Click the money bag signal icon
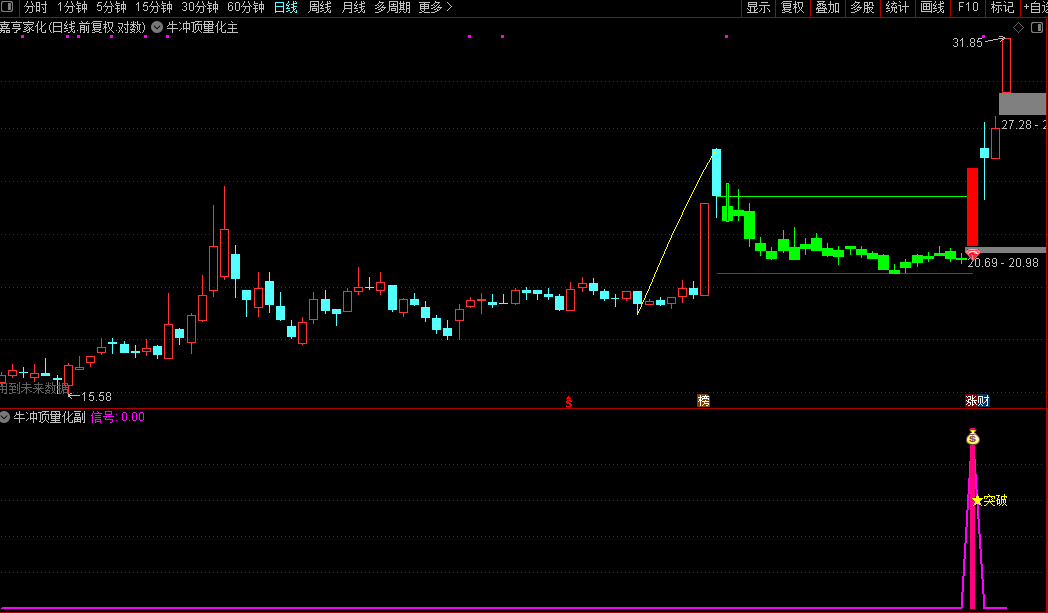The image size is (1048, 613). [972, 437]
